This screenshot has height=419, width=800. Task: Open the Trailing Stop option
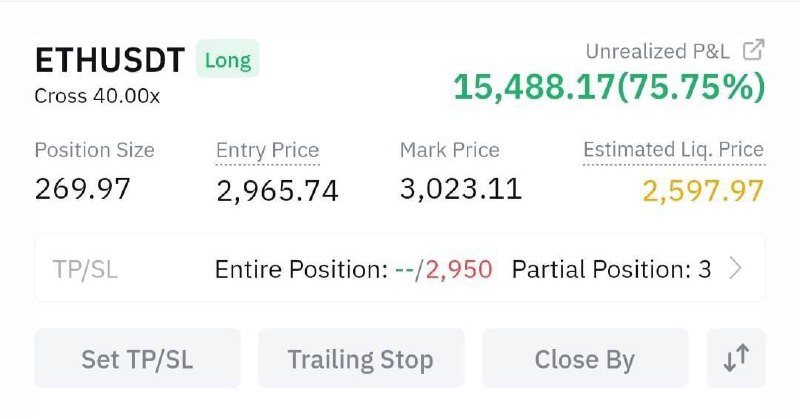(361, 358)
